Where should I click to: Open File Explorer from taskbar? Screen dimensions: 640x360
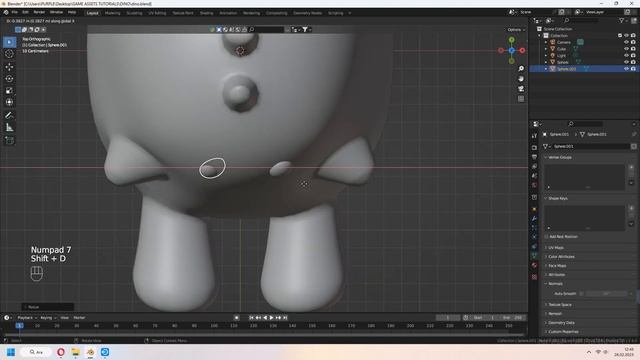[x=76, y=352]
